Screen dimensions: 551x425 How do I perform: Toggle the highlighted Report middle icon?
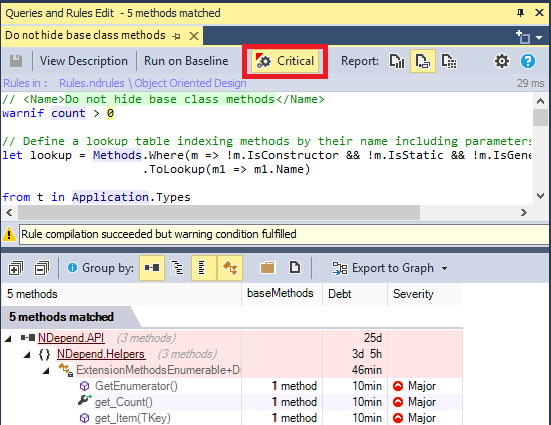click(x=423, y=61)
